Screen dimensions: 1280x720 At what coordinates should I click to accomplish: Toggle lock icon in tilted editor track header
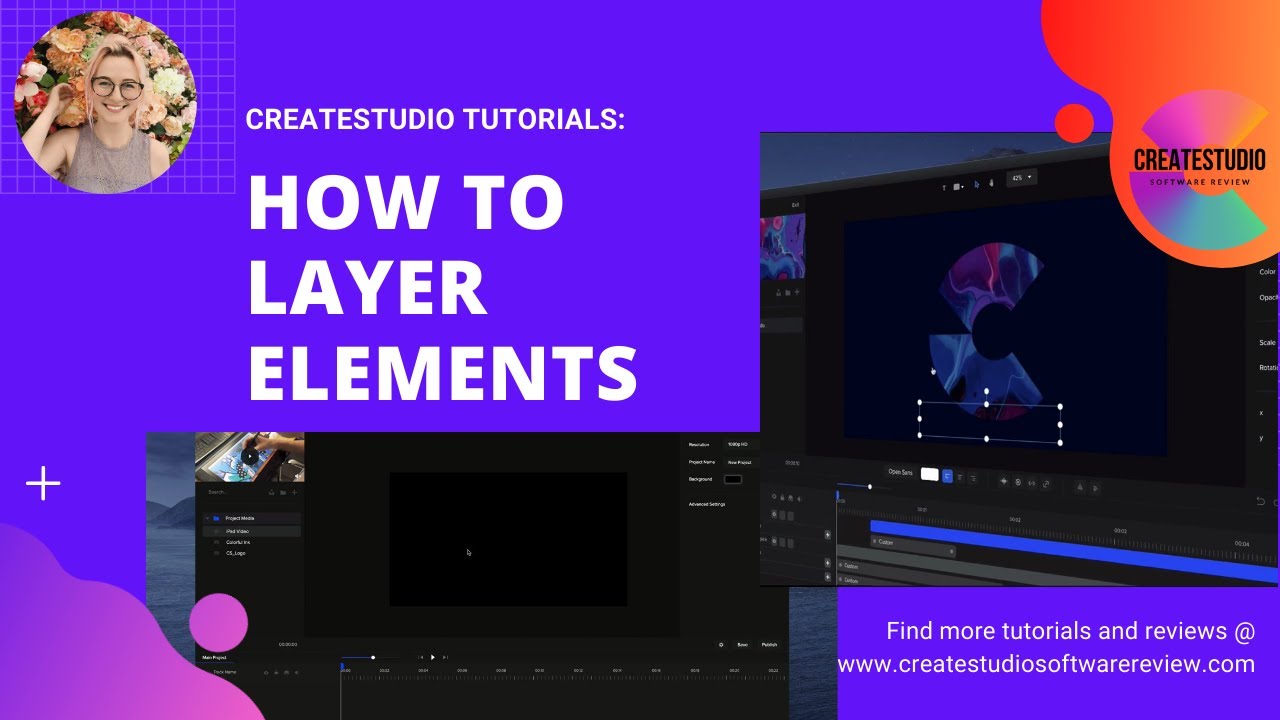tap(782, 497)
